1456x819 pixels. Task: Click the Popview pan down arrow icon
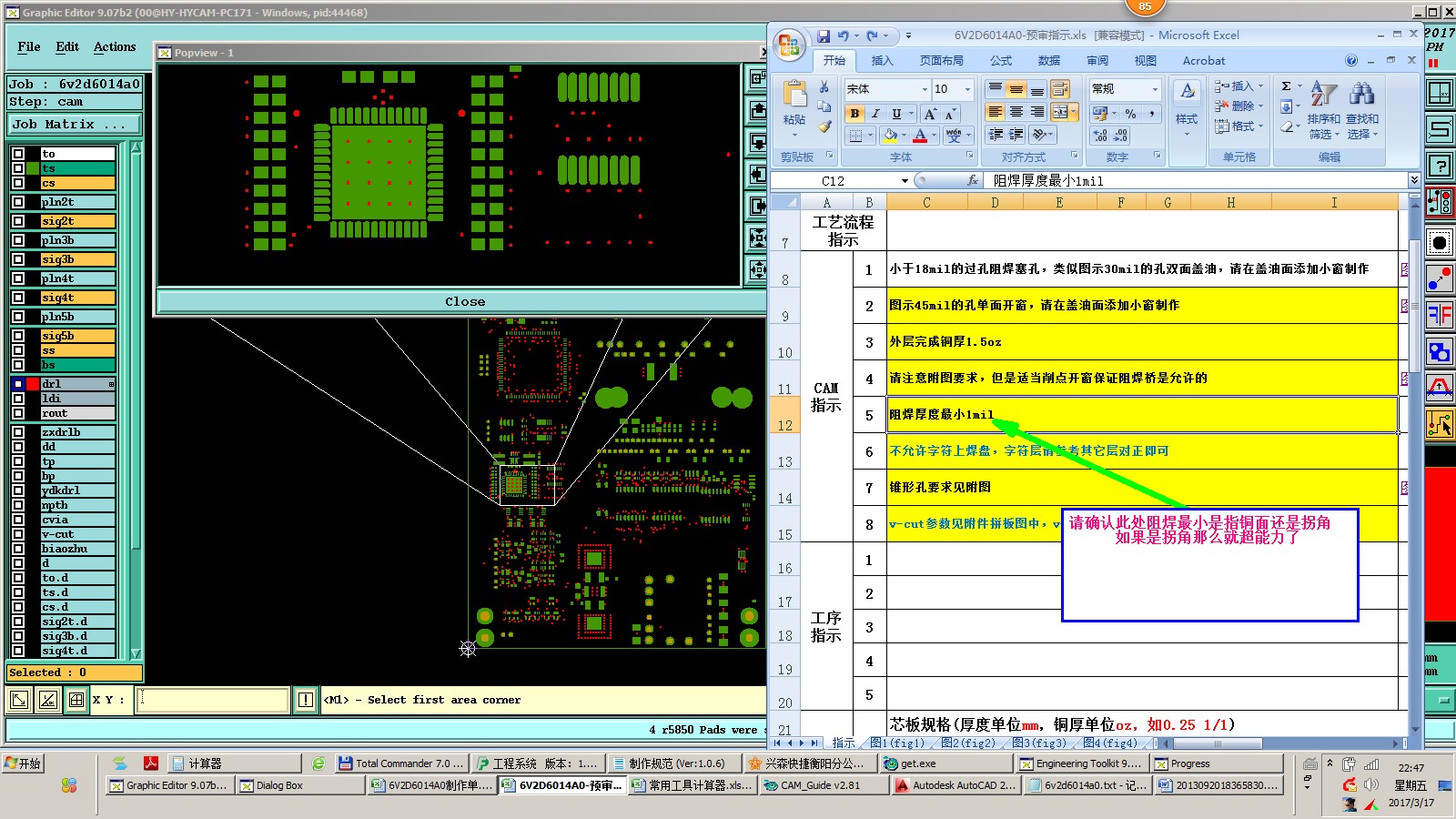point(757,143)
